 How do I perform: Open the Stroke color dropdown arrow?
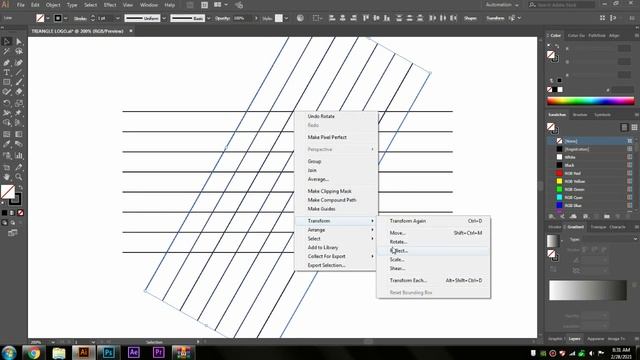coord(66,18)
